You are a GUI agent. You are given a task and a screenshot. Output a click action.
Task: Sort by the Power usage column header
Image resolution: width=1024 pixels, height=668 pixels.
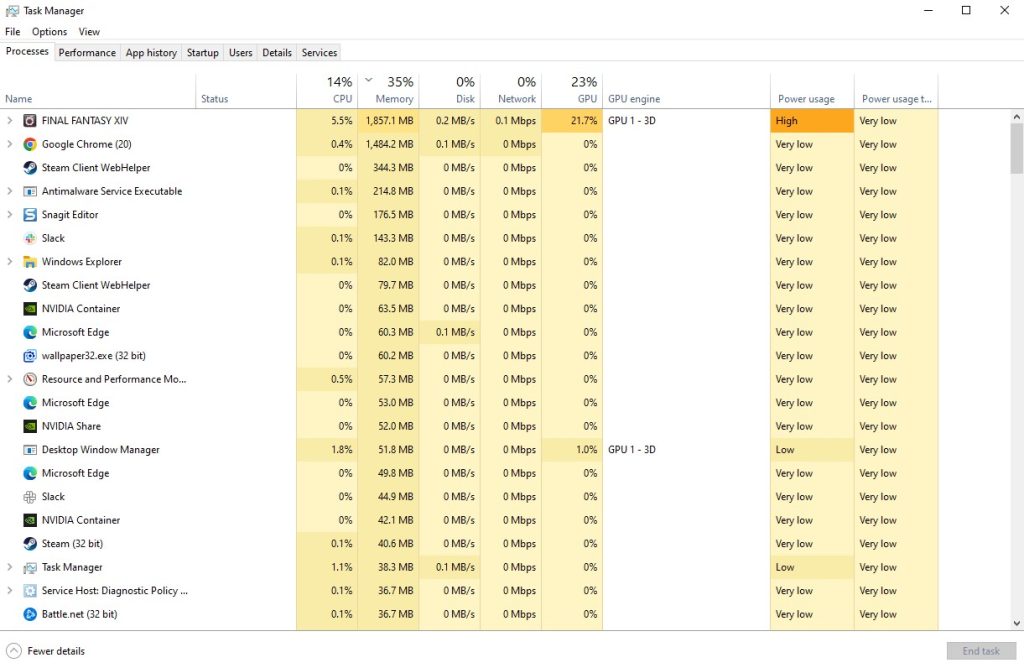(812, 91)
